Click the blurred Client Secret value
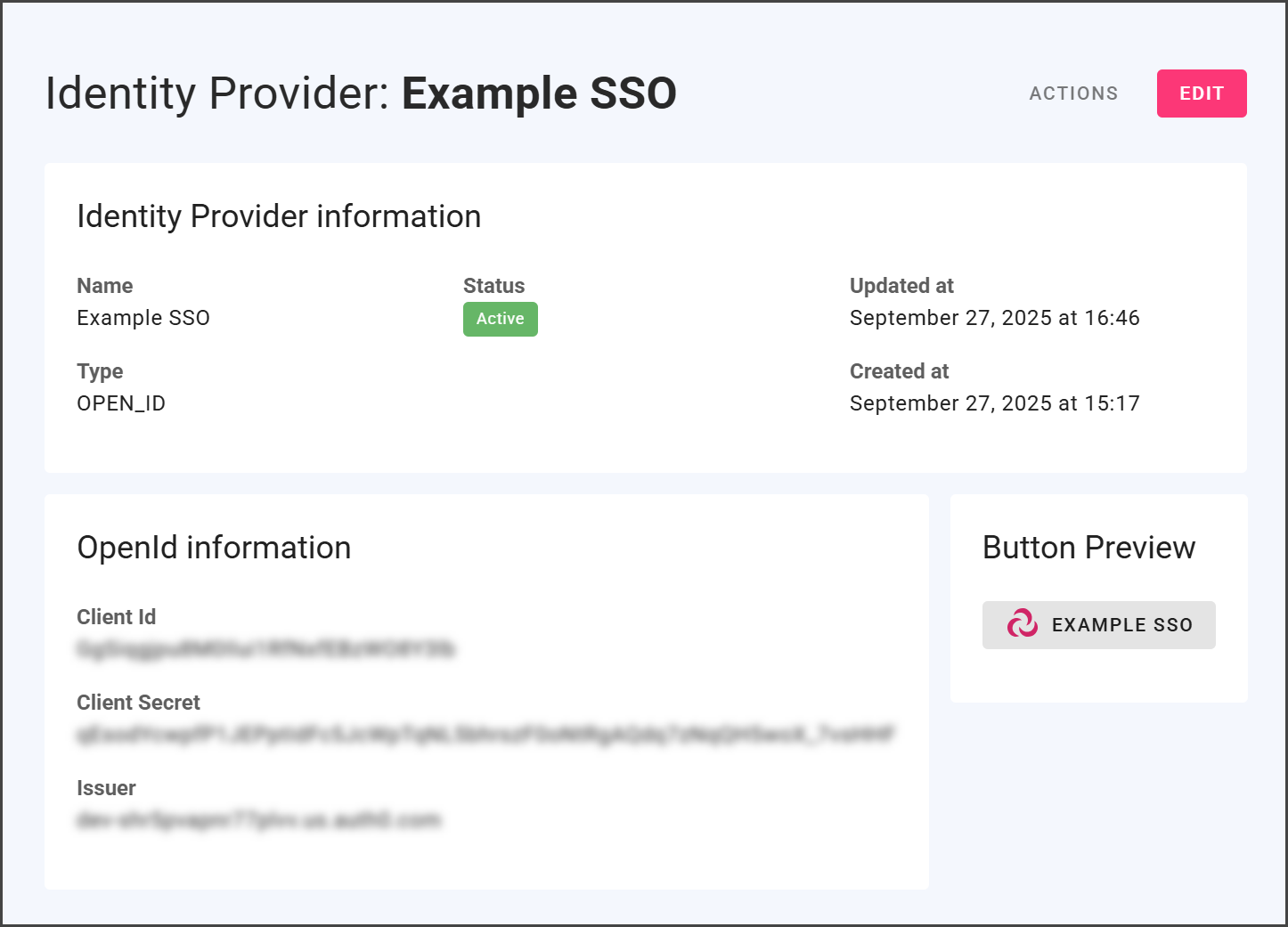 [x=485, y=735]
